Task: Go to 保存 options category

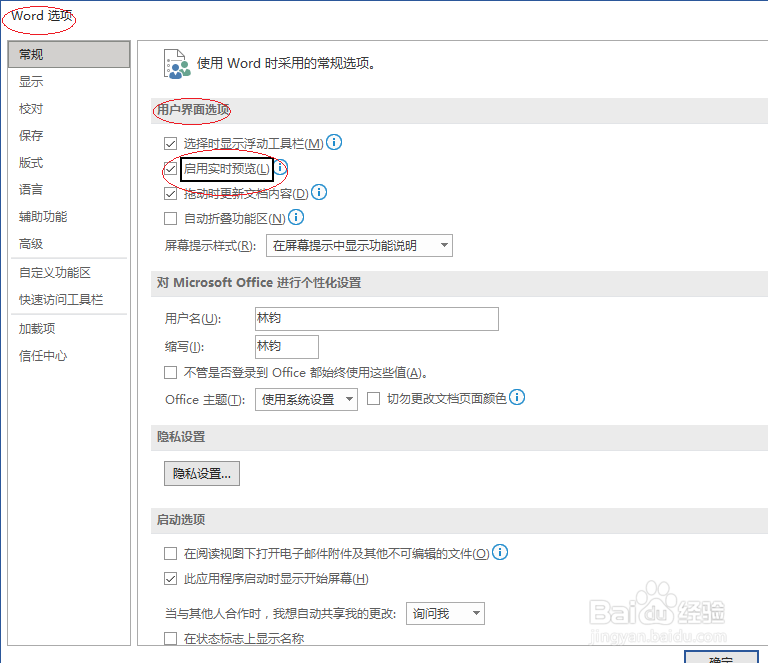Action: 69,136
